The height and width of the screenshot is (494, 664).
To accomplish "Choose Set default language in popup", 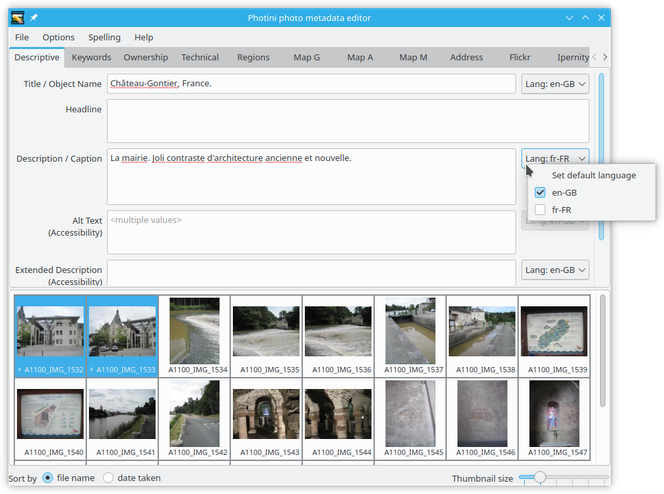I will pyautogui.click(x=593, y=175).
